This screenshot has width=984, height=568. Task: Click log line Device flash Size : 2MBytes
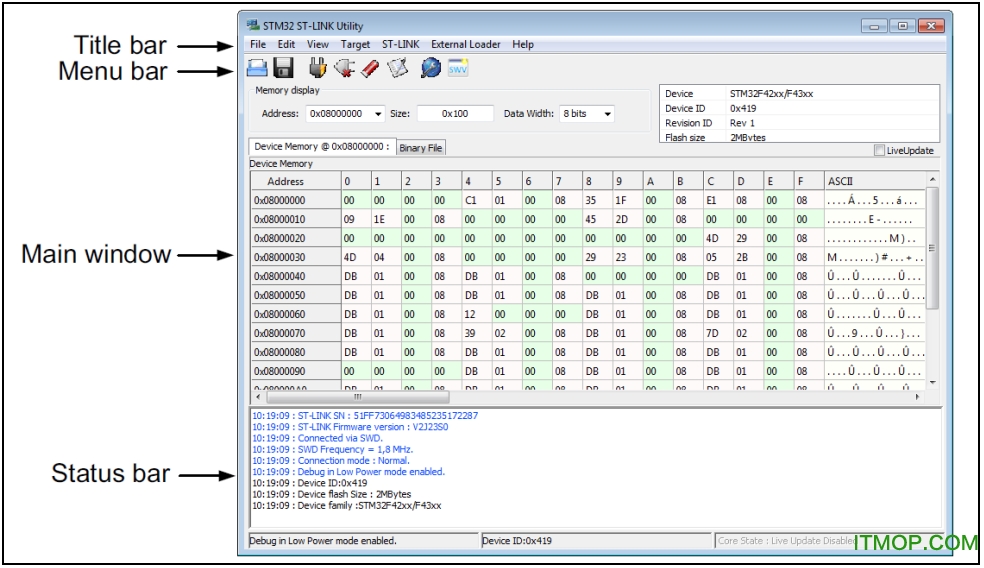[331, 495]
